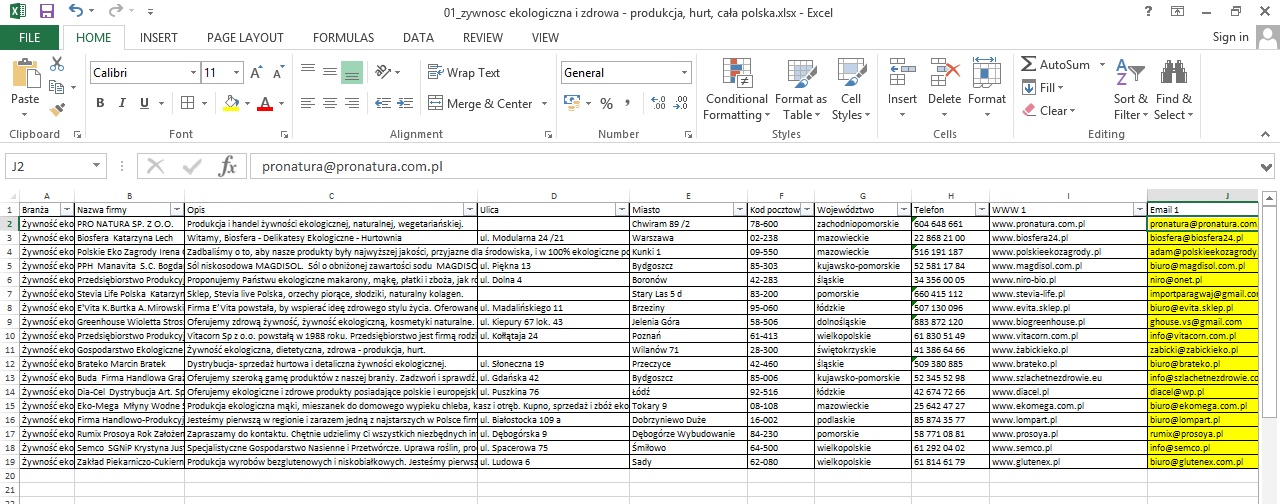The height and width of the screenshot is (504, 1280).
Task: Open the WWW 1 column filter dropdown
Action: (x=1140, y=210)
